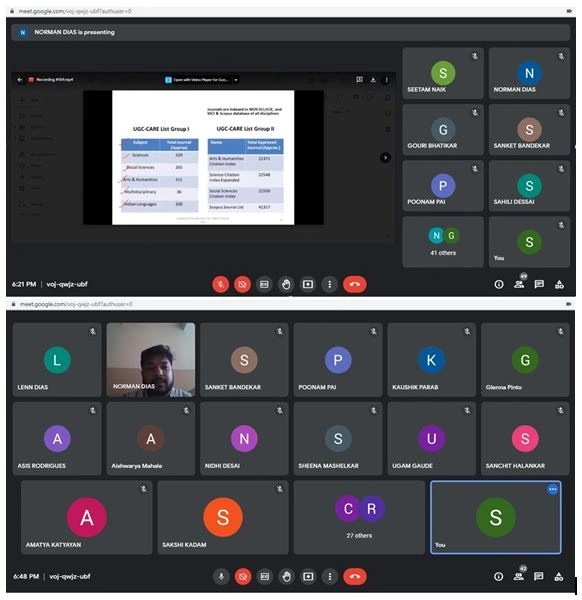This screenshot has height=600, width=582.
Task: Select NORMAN DIAS video tile
Action: 151,360
